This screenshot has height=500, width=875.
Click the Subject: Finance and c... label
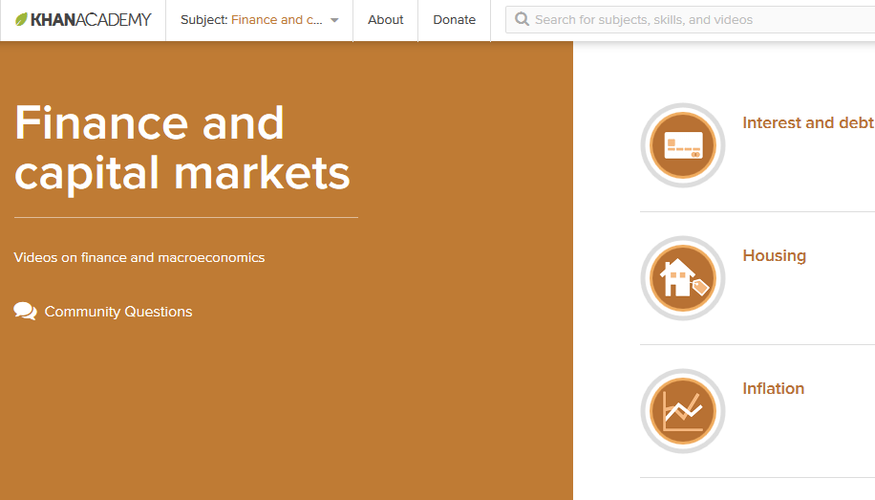(x=251, y=20)
